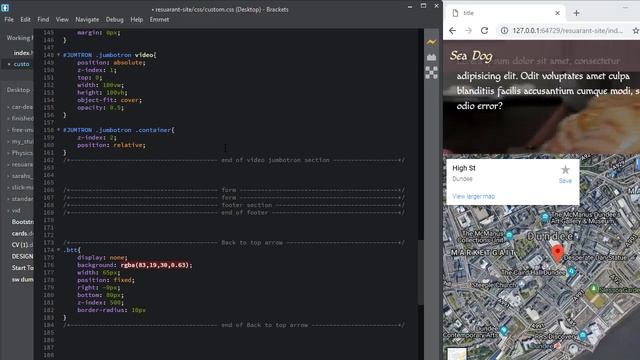The image size is (640, 360).
Task: Click the checkered grid icon in Brackets' right toolbar
Action: pos(431,73)
